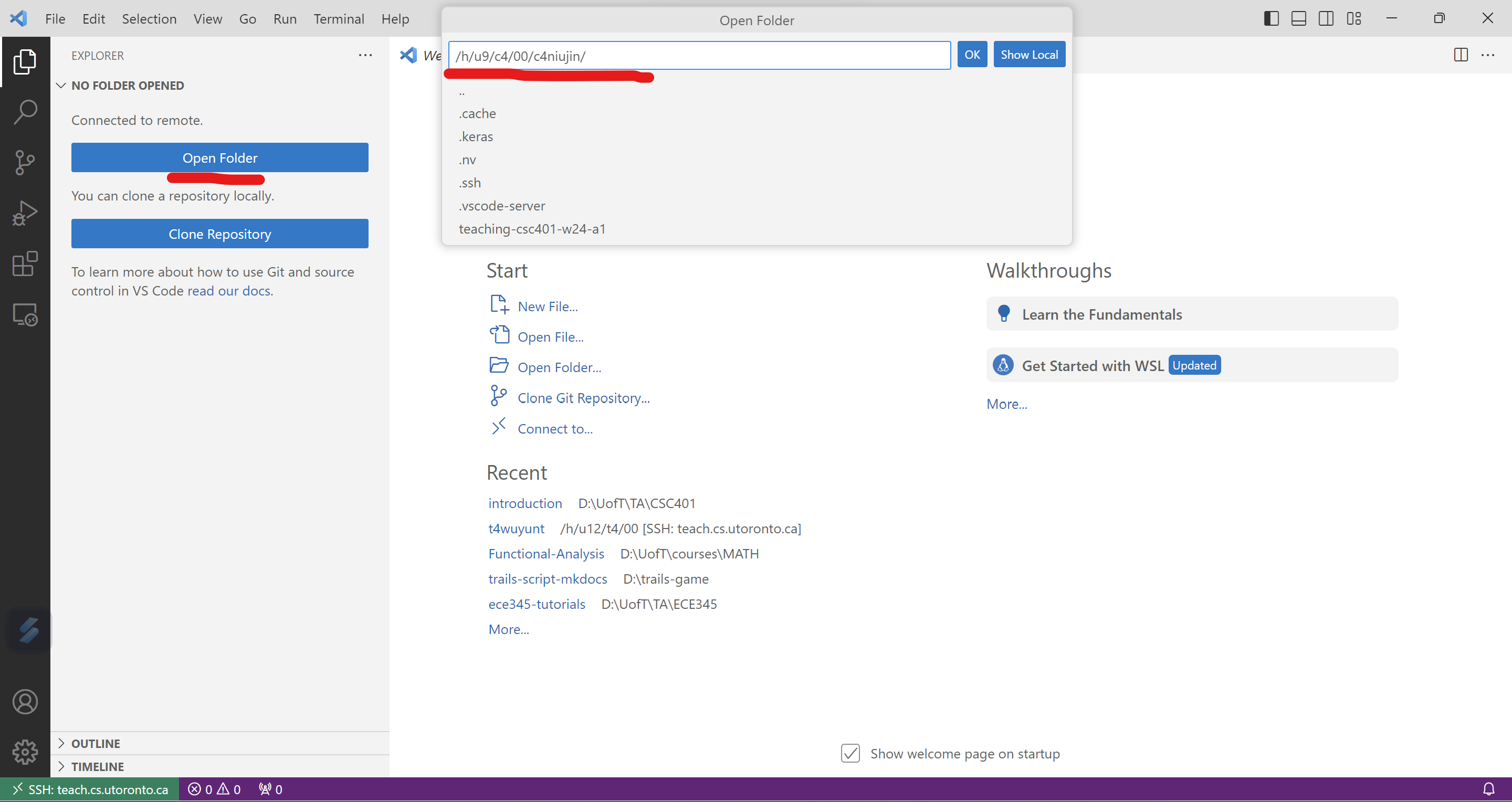Open the Run and Debug view icon
Screen dimensions: 1512x802
tap(25, 213)
